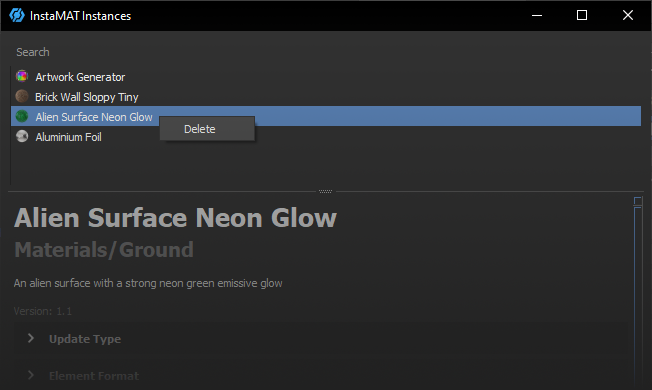Select the Brick Wall Sloppy Tiny entry

click(326, 96)
